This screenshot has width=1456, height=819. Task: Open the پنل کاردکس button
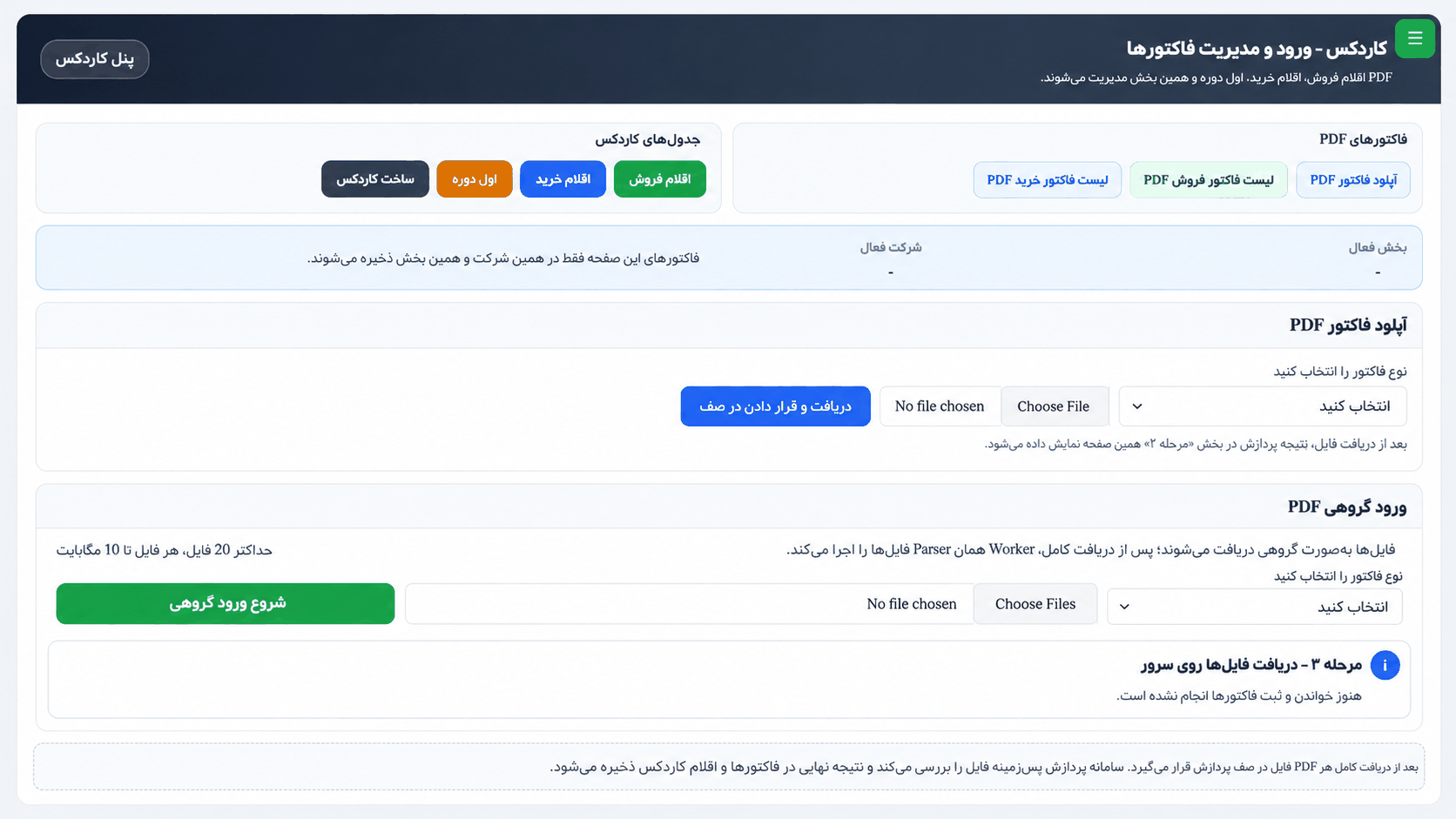point(95,59)
